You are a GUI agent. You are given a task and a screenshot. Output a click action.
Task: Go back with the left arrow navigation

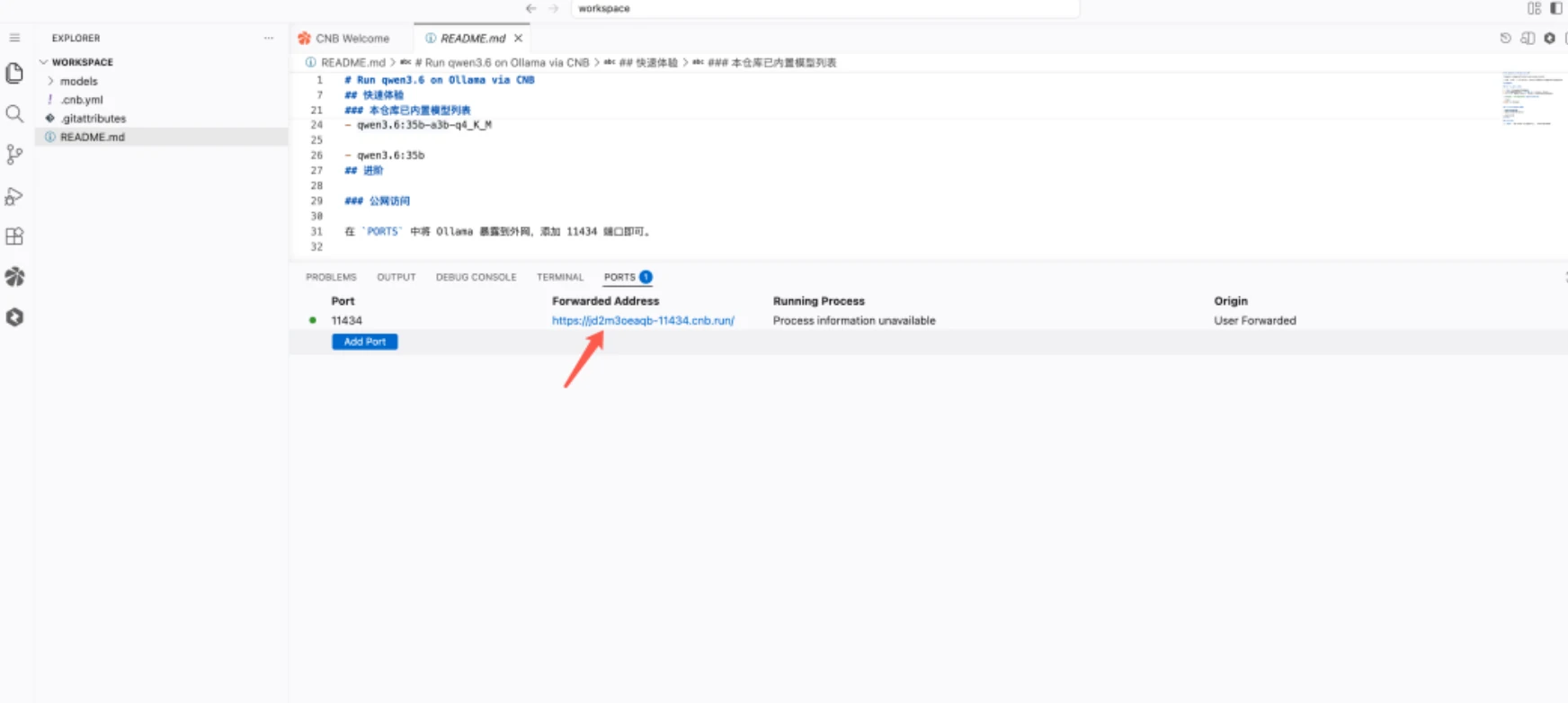530,8
